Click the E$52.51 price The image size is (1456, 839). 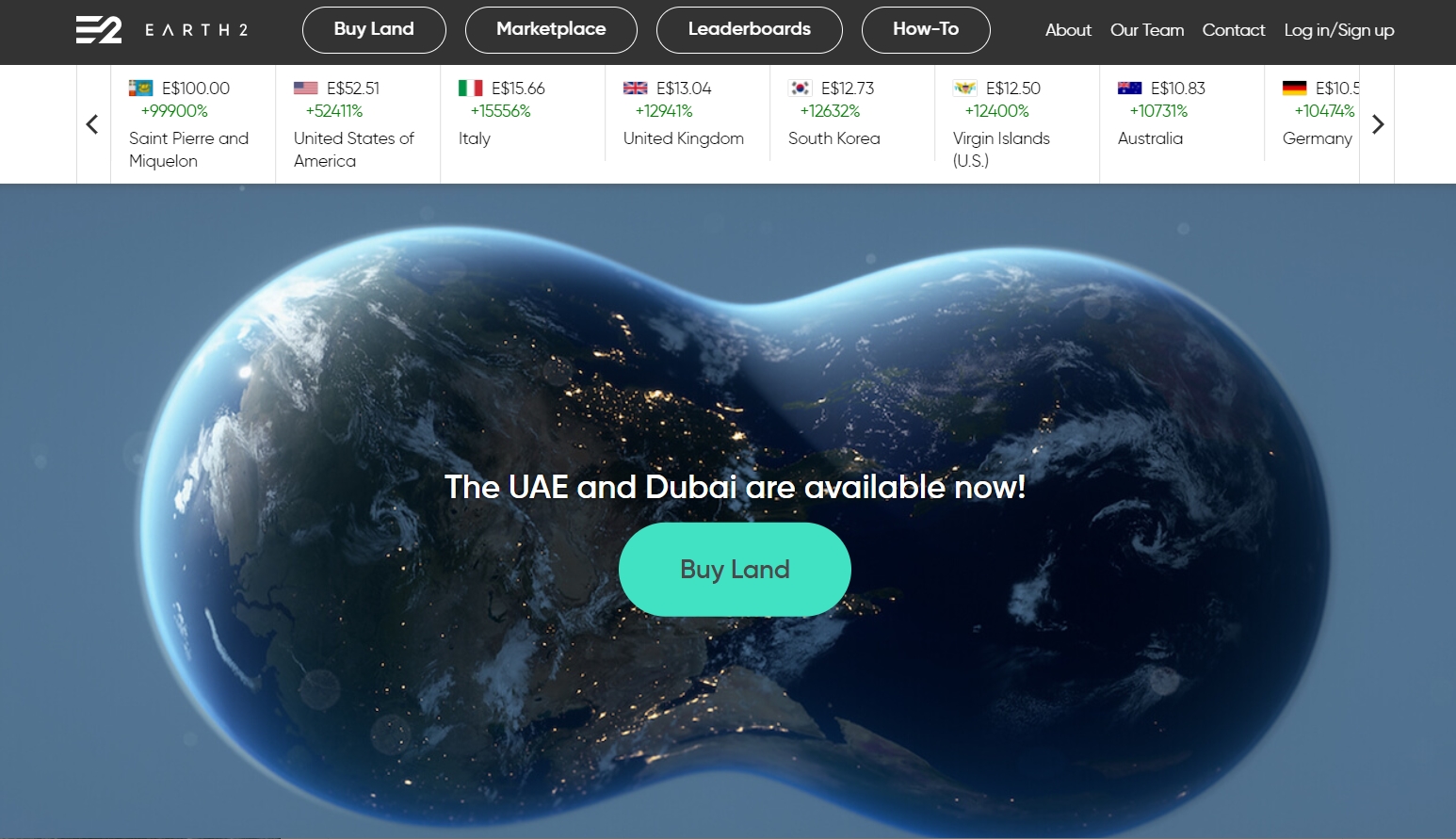353,89
